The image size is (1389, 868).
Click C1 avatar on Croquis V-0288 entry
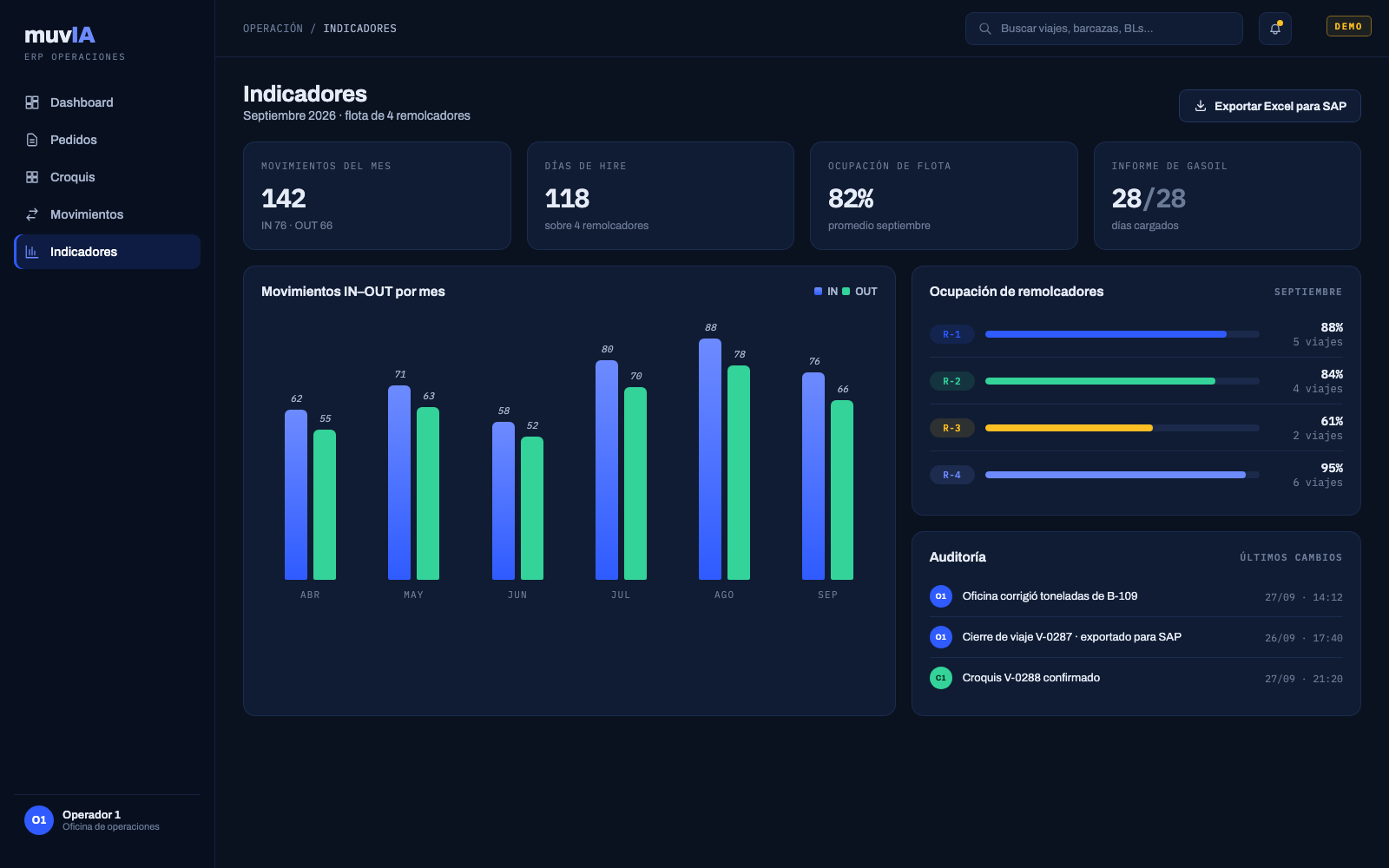pos(941,678)
